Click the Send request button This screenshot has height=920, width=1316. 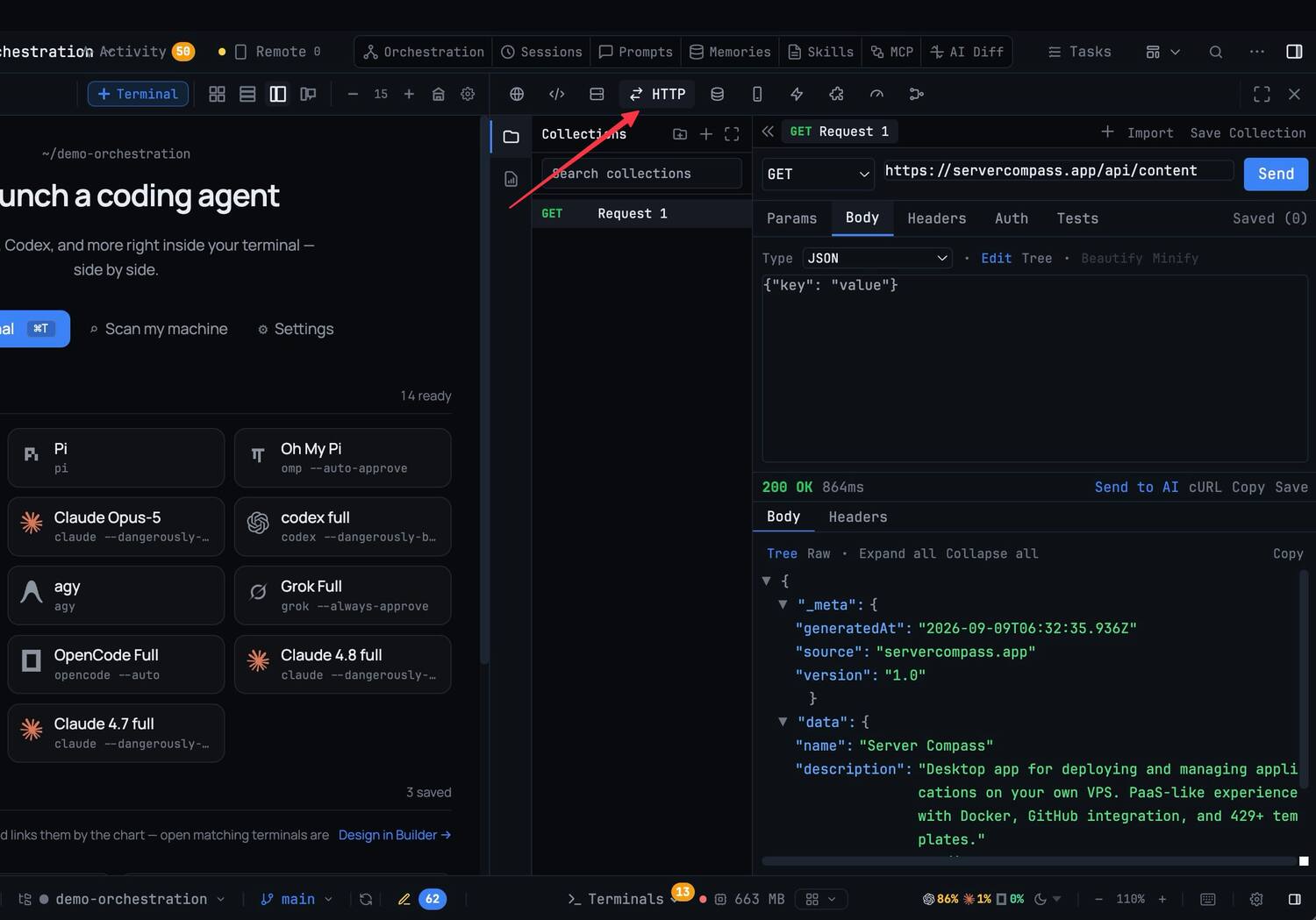(1276, 174)
